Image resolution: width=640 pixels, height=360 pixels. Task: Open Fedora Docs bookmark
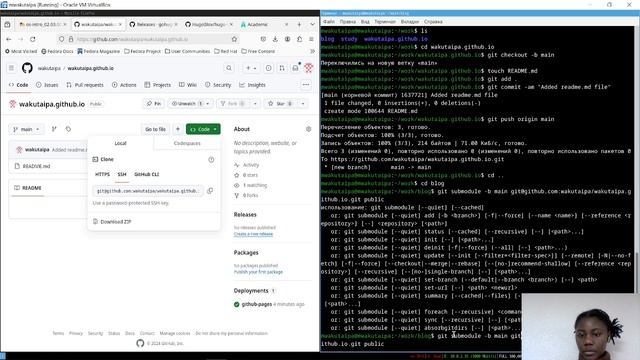57,51
